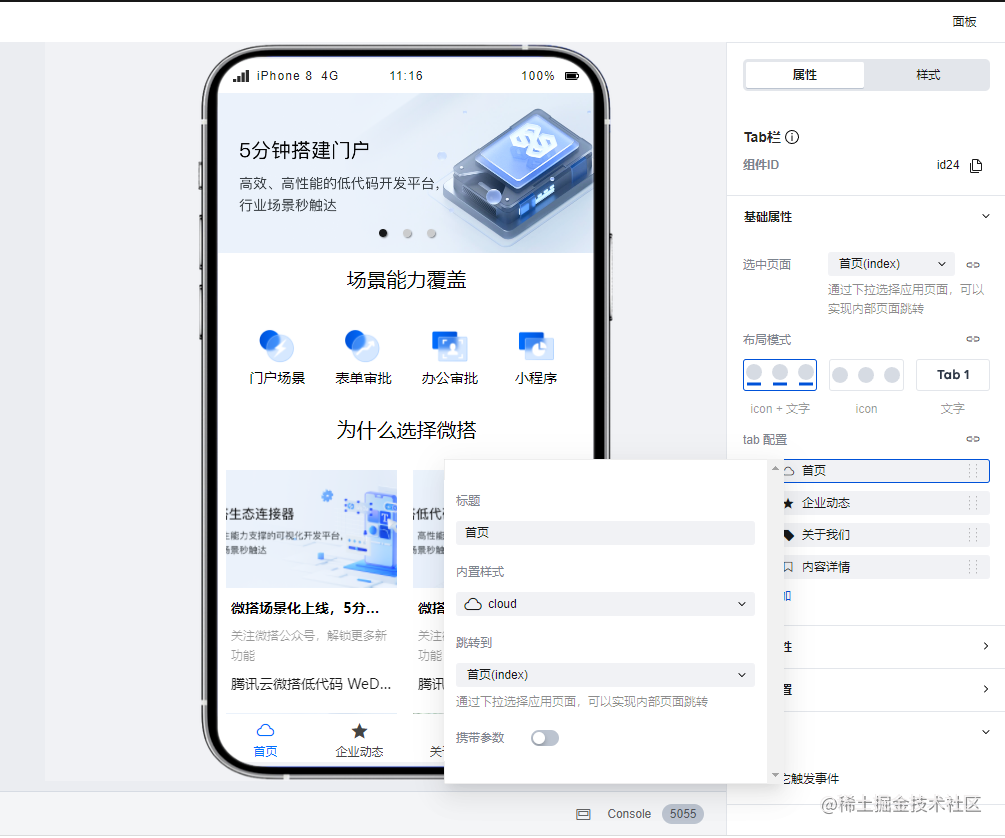Click the popup scrollbar up arrow
The image size is (1005, 838).
(776, 469)
